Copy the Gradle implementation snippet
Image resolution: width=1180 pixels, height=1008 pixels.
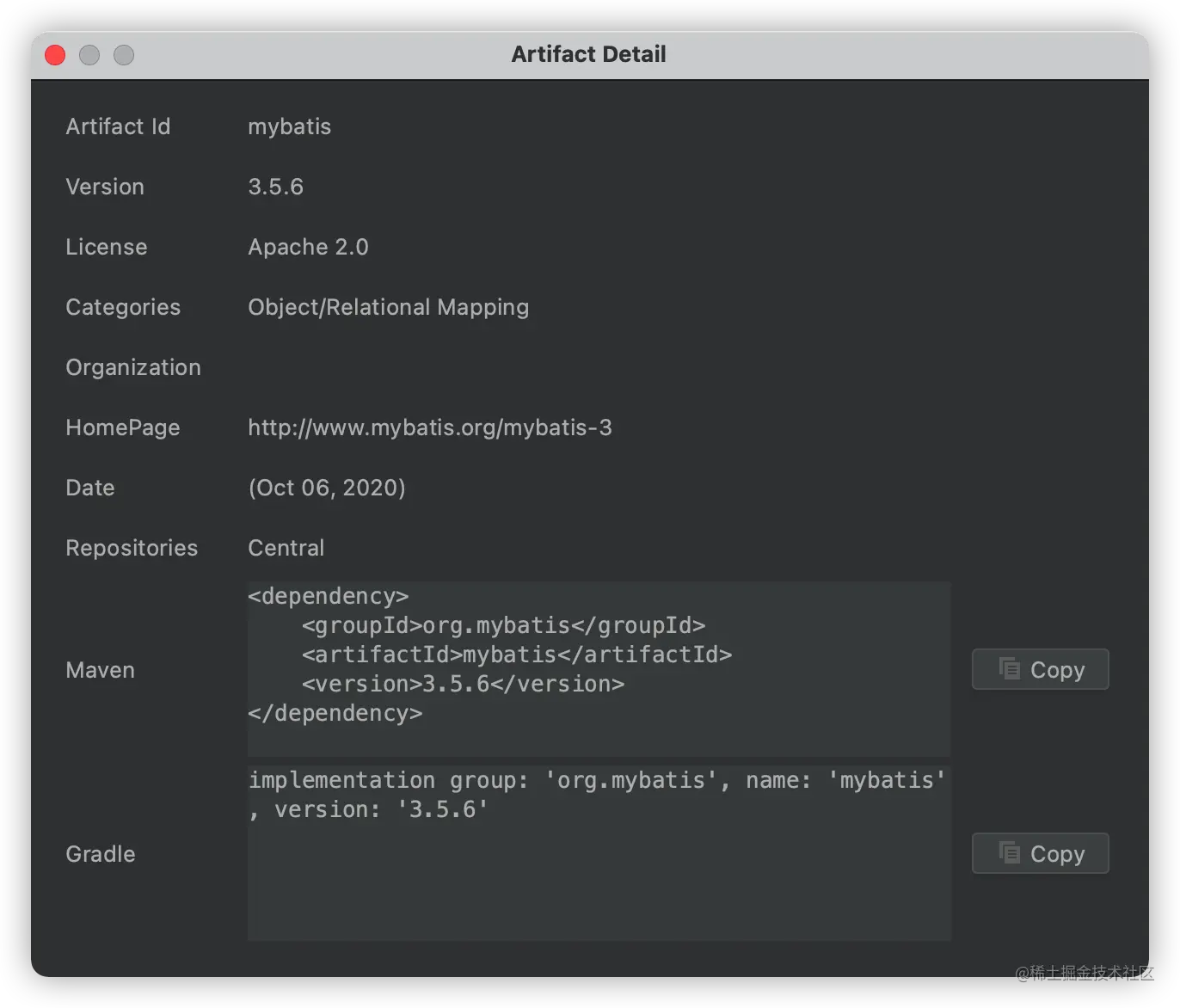click(x=1040, y=853)
